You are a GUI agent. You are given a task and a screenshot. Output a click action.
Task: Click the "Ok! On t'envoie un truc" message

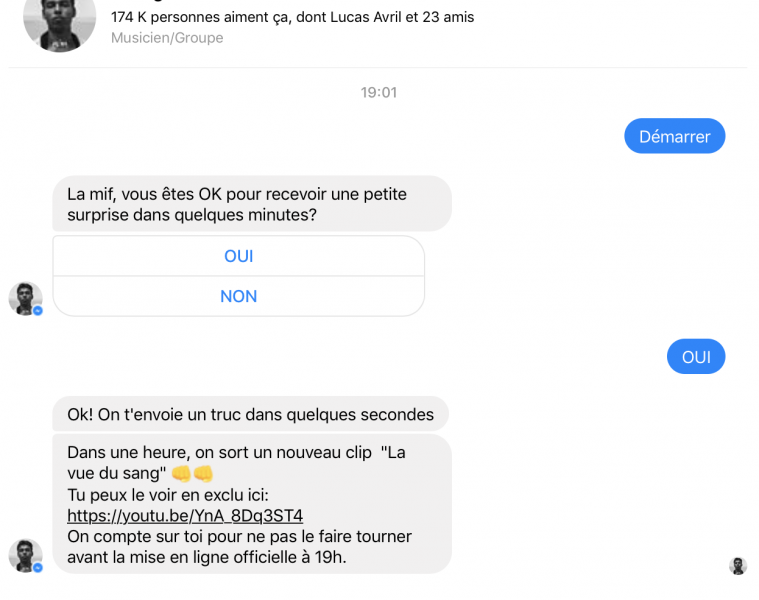[x=250, y=414]
